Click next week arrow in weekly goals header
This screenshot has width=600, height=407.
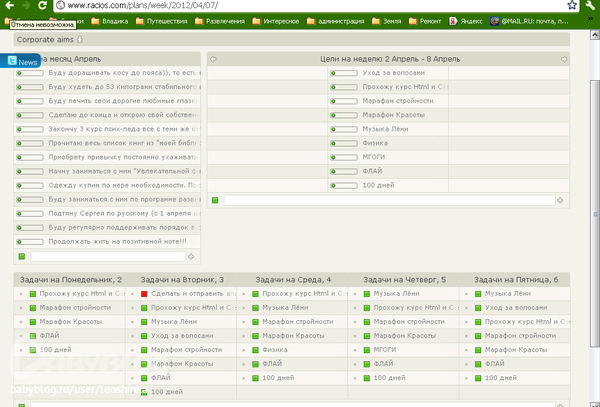(565, 59)
